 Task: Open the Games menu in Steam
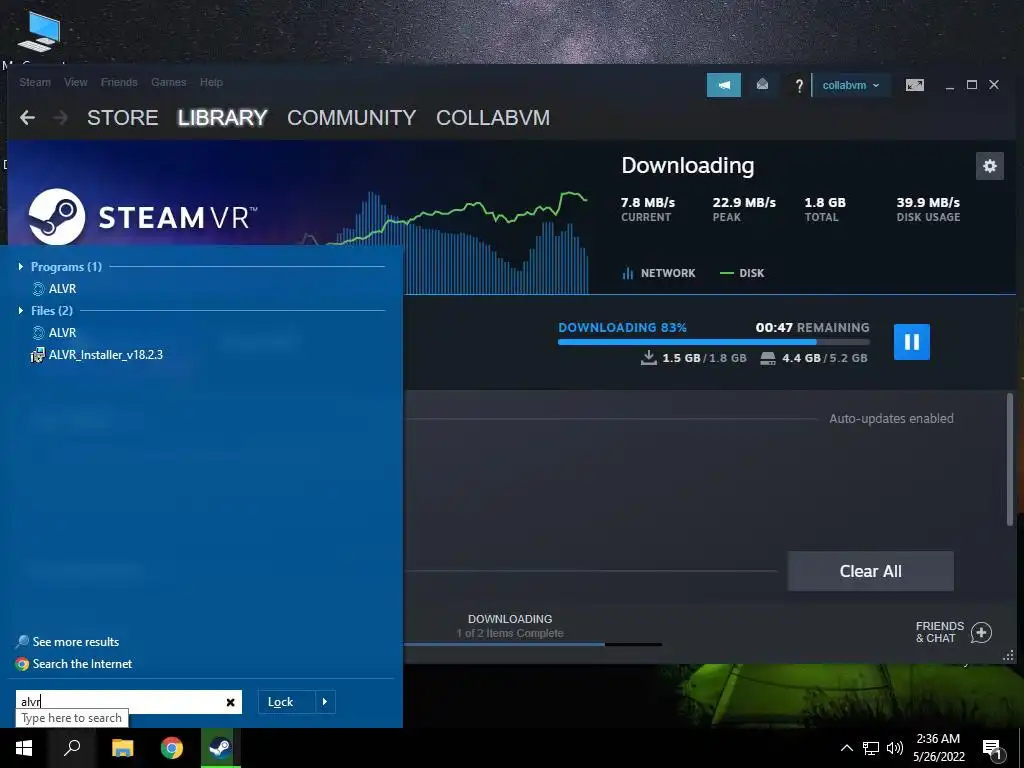[x=168, y=82]
